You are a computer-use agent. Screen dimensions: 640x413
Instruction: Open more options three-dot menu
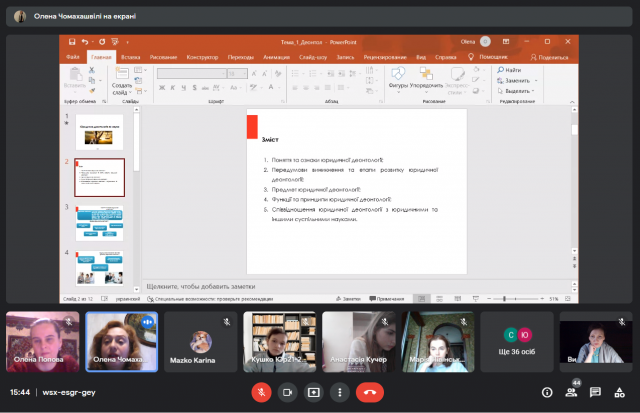tap(340, 392)
